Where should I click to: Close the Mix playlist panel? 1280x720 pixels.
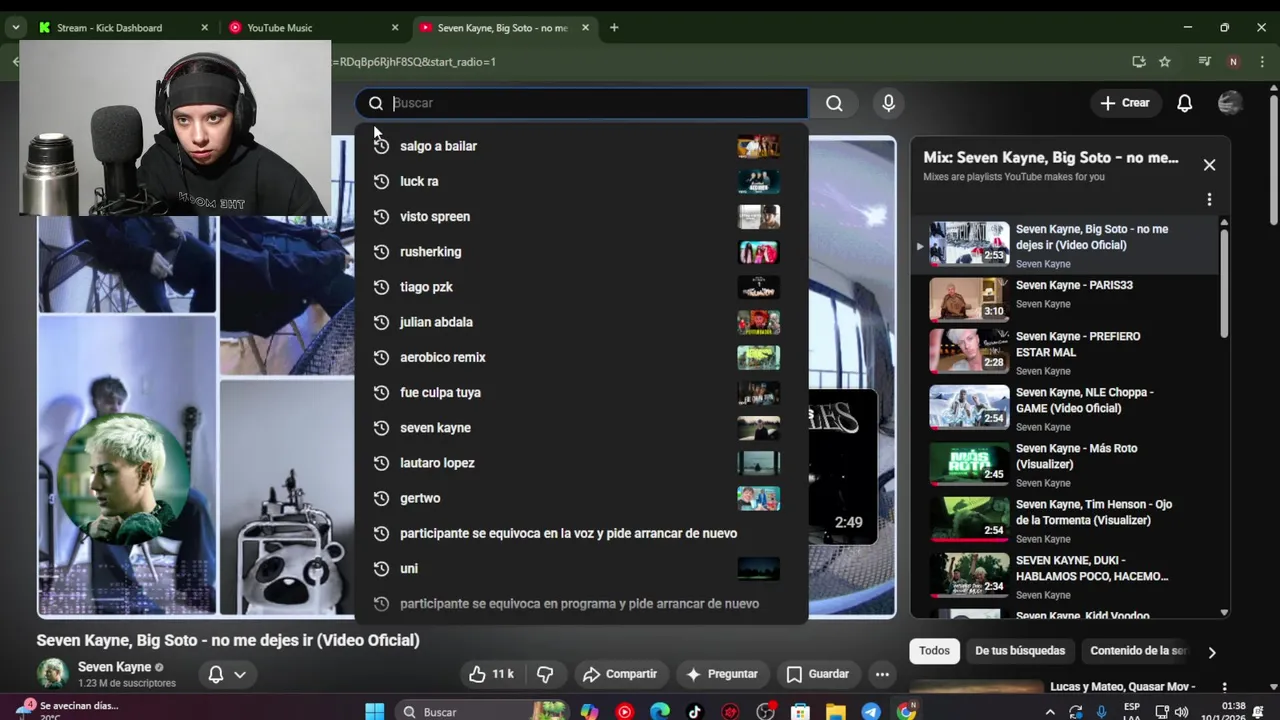tap(1209, 165)
